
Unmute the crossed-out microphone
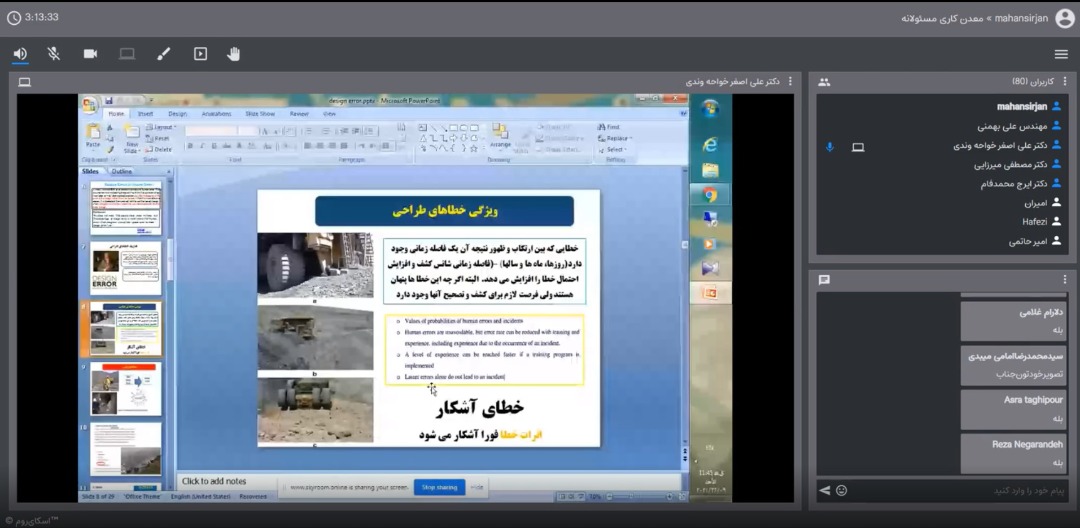click(x=54, y=54)
